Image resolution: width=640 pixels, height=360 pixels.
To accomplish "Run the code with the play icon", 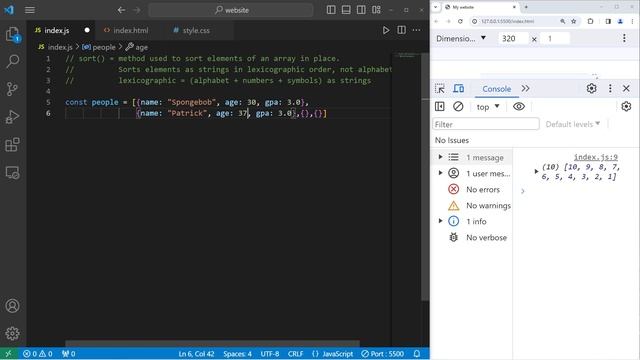I will [x=386, y=30].
